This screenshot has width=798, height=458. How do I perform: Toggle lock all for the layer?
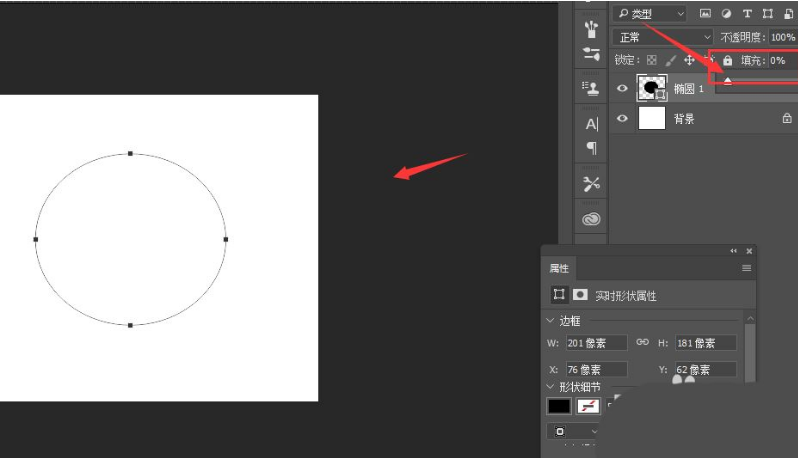[728, 61]
